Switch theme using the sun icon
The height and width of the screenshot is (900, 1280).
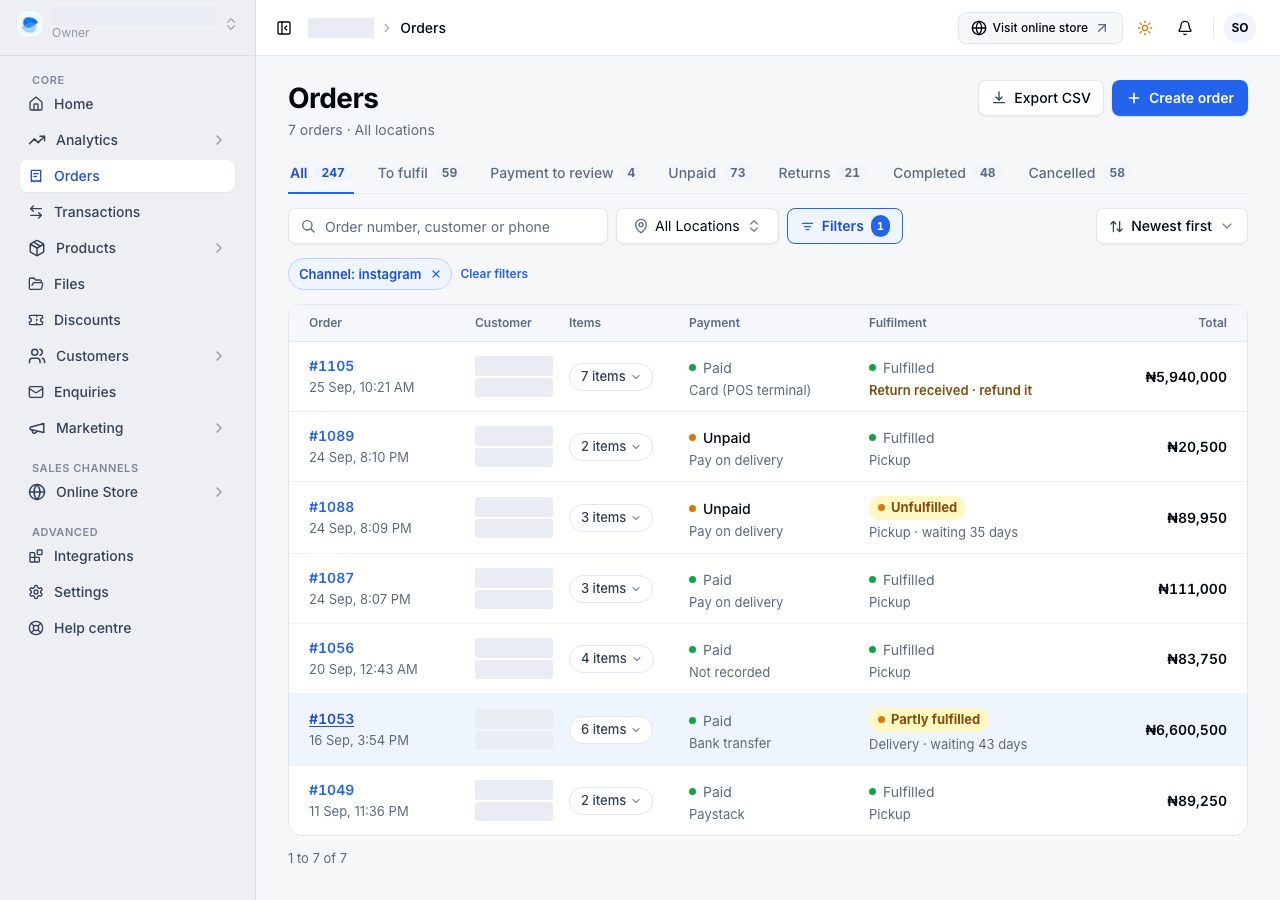pos(1145,28)
